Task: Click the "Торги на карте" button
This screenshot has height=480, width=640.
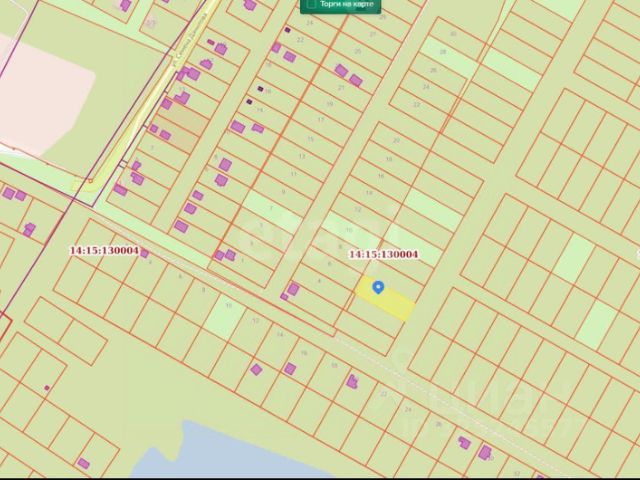Action: pyautogui.click(x=340, y=5)
